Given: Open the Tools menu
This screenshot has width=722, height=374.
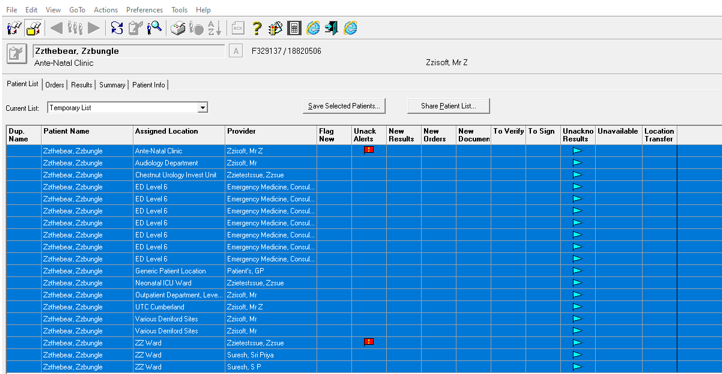Looking at the screenshot, I should click(180, 10).
